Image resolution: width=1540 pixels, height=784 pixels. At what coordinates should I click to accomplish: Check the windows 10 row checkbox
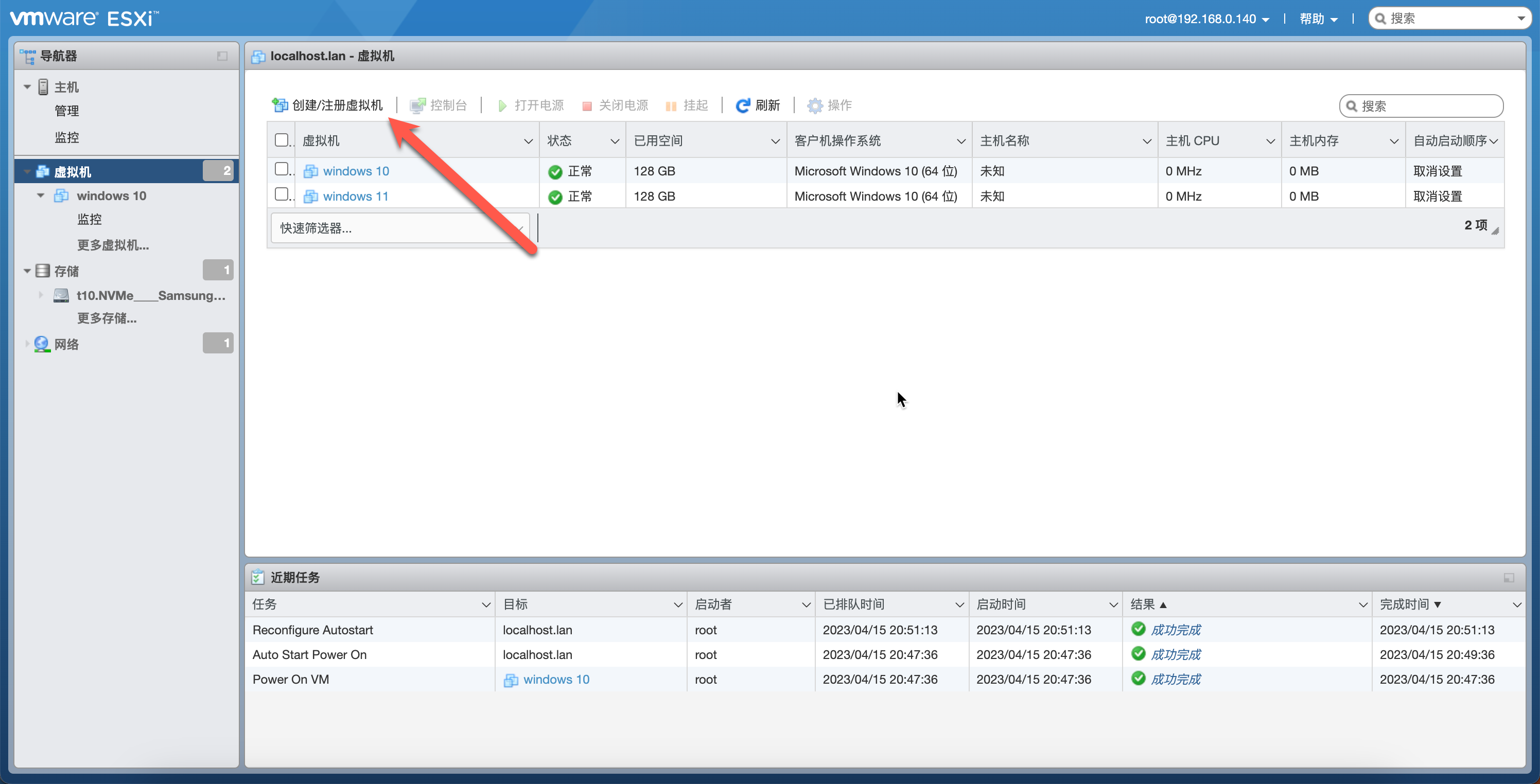[x=281, y=170]
